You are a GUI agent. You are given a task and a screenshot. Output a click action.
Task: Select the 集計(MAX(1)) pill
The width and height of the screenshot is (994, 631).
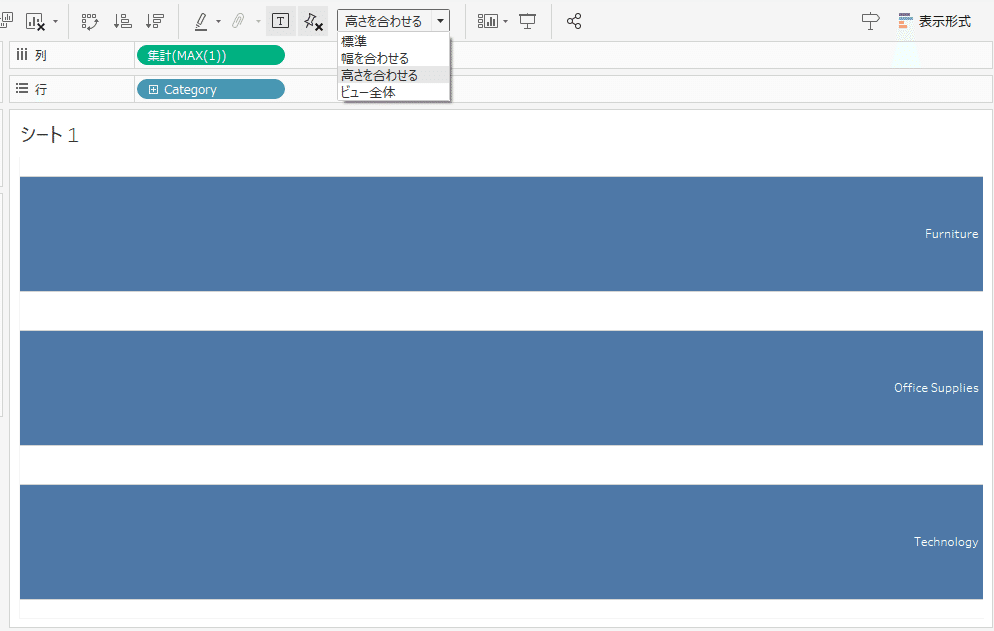coord(210,56)
